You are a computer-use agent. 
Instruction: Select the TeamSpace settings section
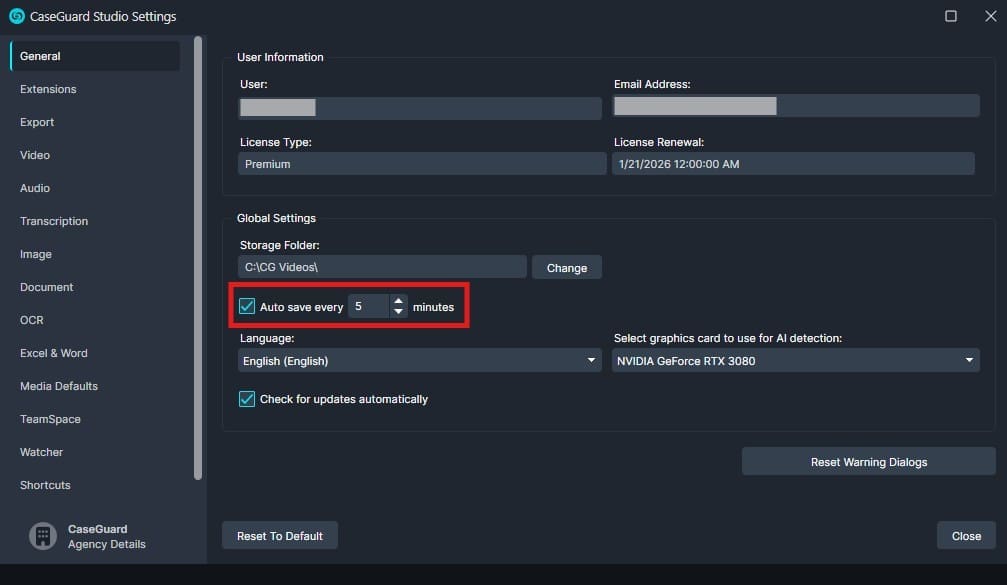click(50, 419)
